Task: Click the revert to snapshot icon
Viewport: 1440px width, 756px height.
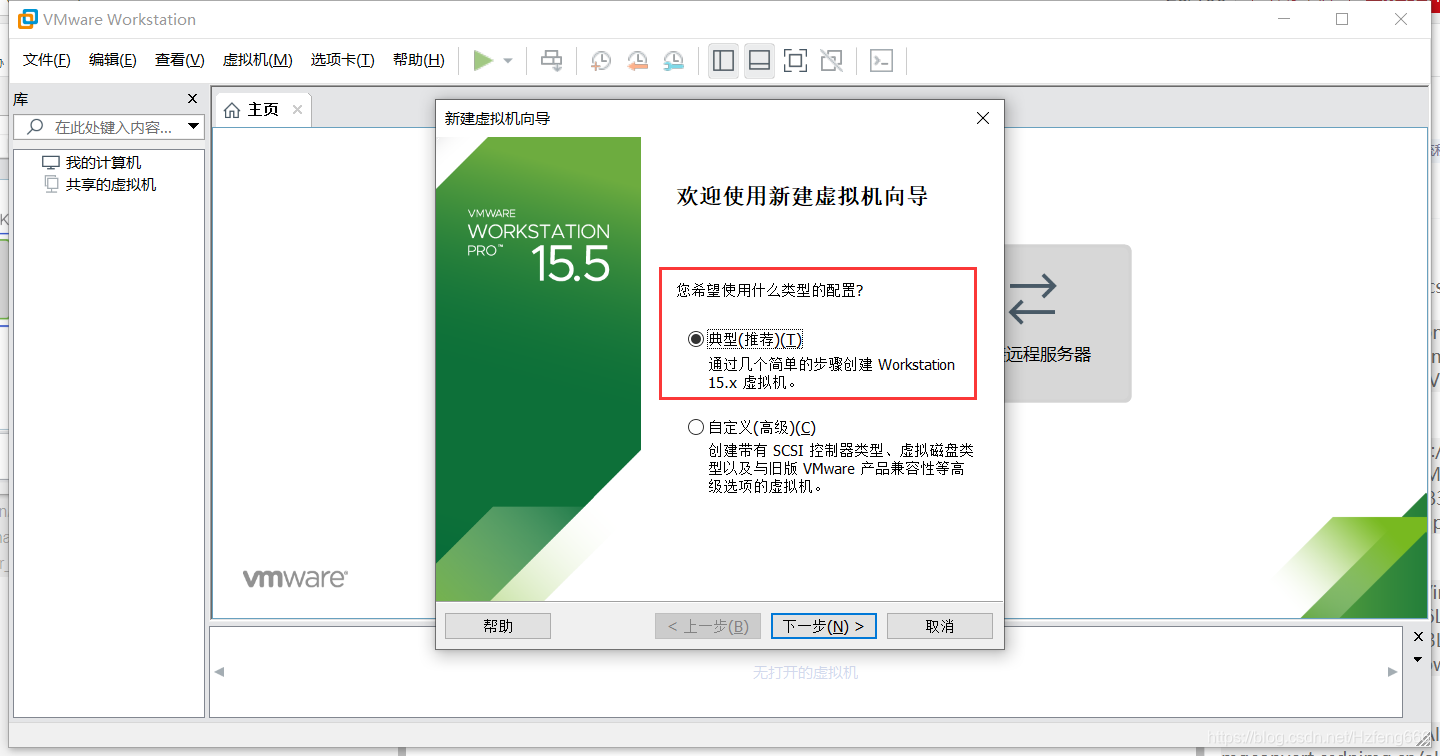Action: click(637, 61)
